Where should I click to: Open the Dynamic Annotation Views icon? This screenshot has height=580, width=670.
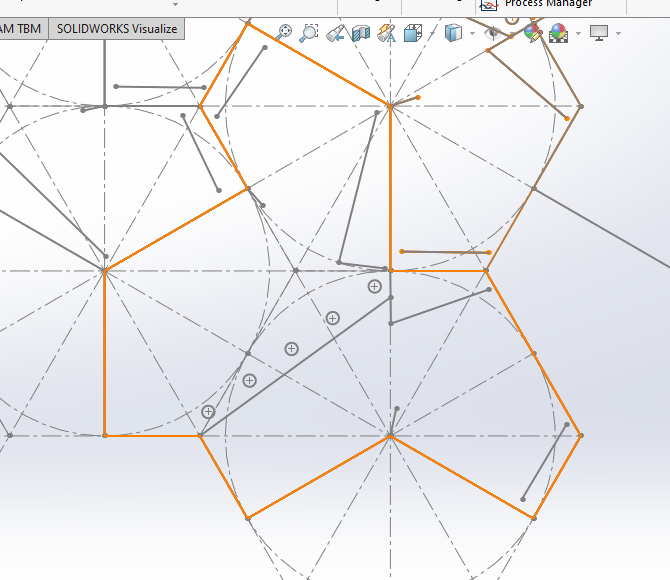click(x=387, y=33)
